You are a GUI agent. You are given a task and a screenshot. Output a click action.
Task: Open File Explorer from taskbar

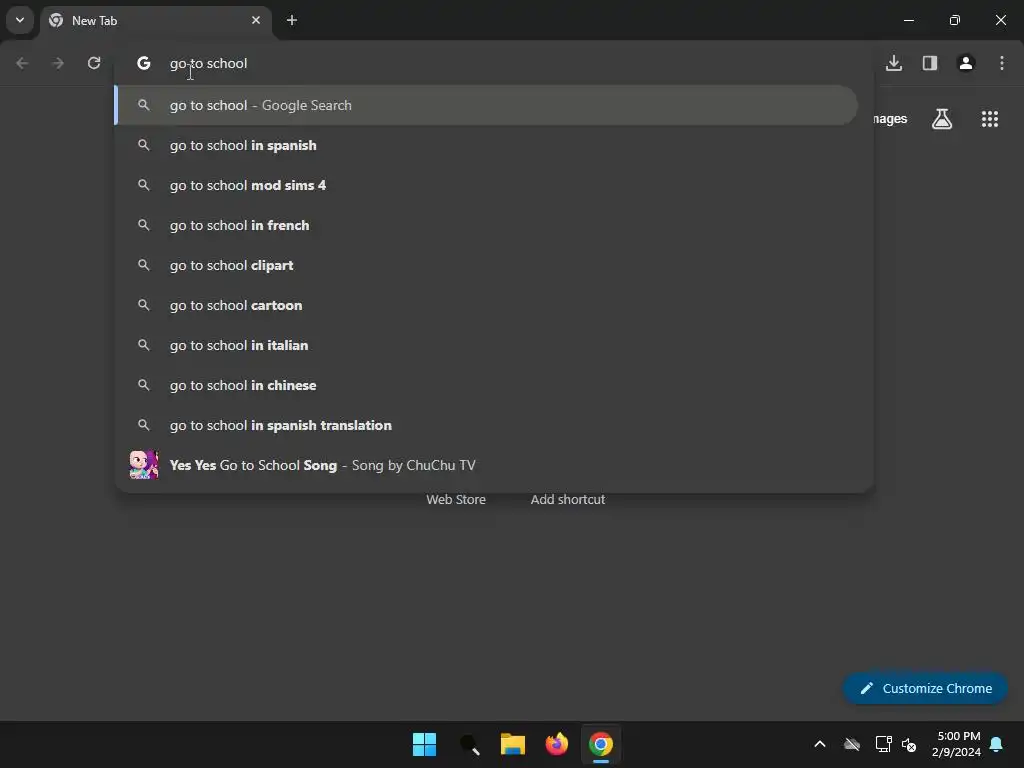pos(513,744)
